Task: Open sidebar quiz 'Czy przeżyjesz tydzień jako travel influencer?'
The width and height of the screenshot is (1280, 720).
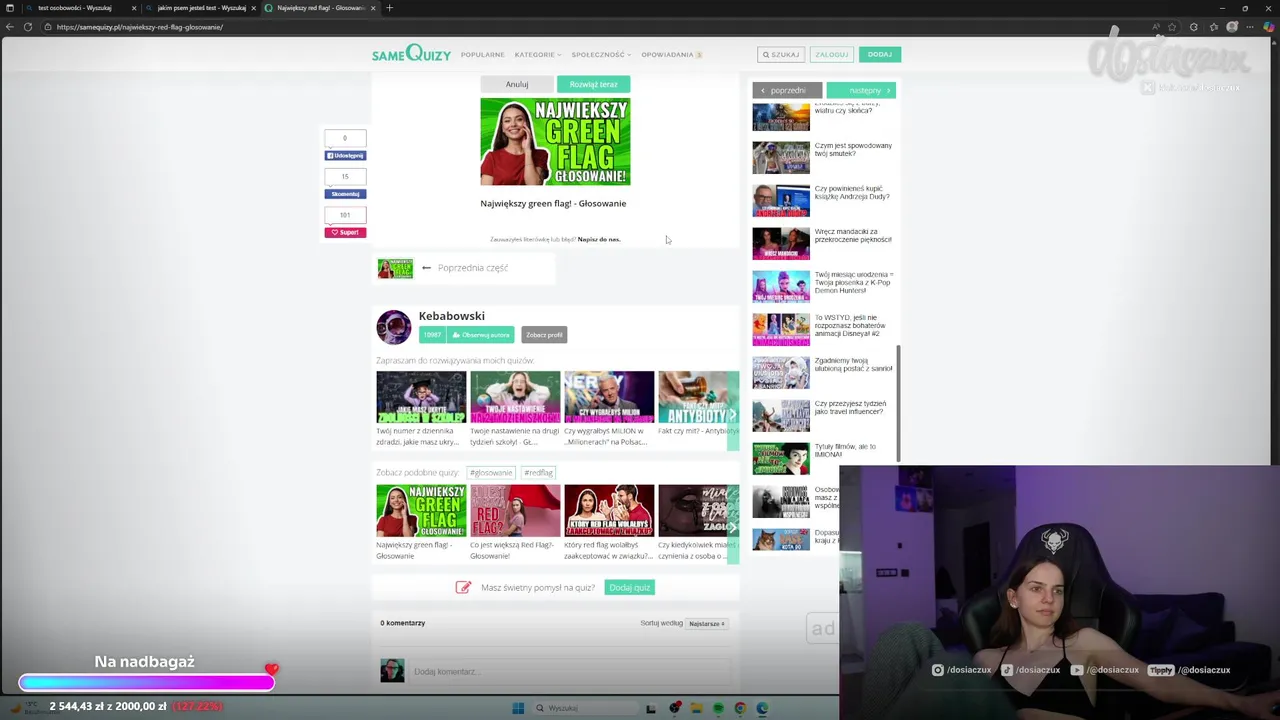Action: pos(823,415)
